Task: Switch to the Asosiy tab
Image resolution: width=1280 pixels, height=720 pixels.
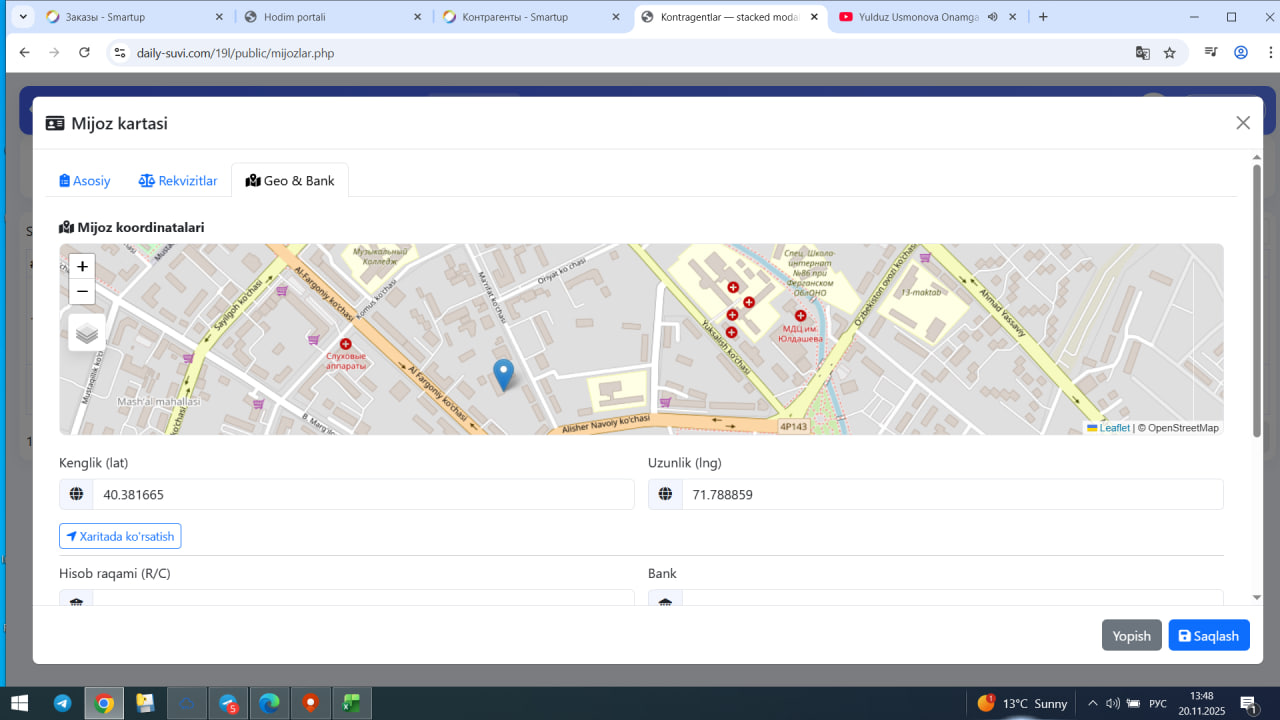Action: (x=85, y=181)
